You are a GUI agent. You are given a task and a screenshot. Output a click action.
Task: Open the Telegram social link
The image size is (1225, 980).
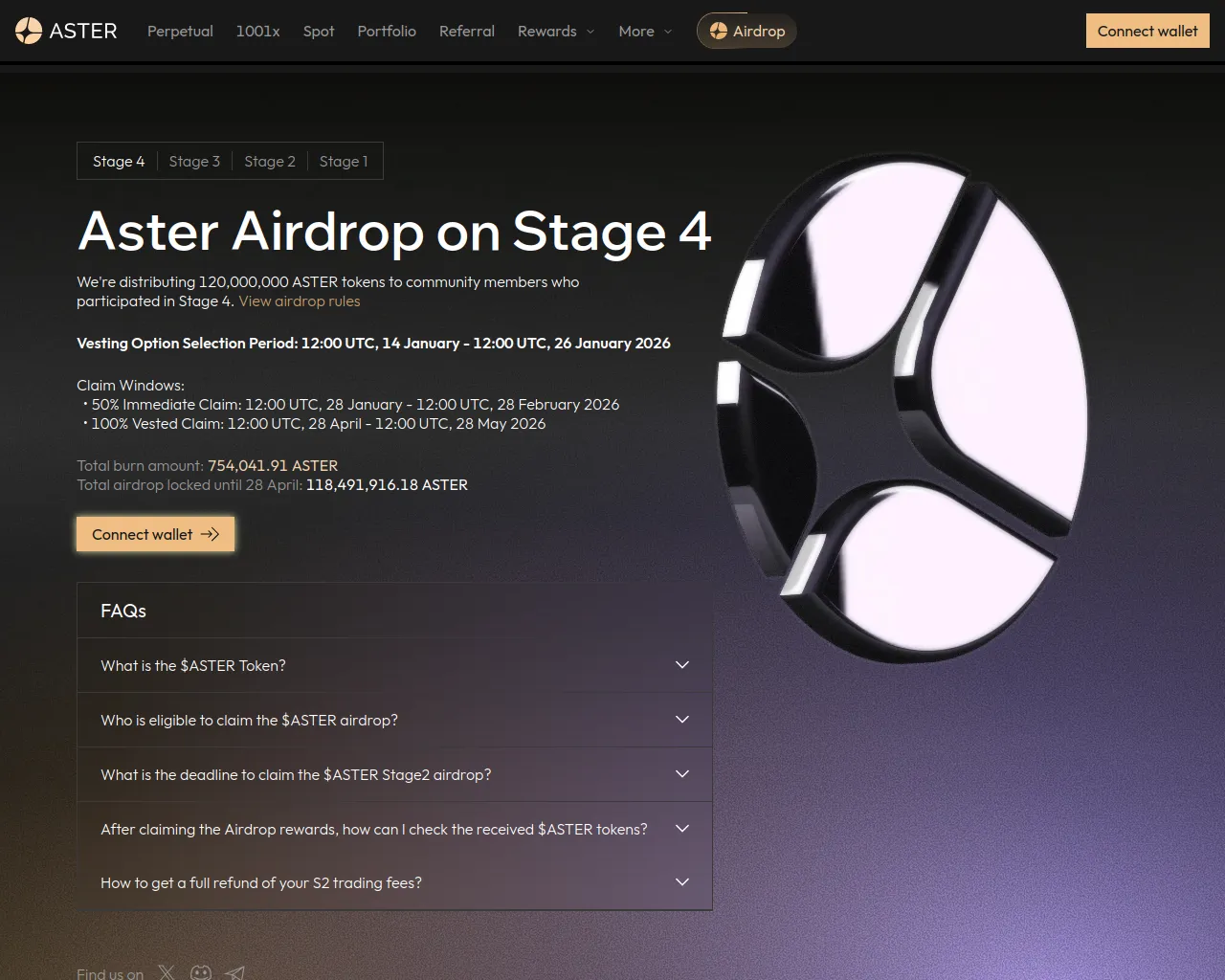click(x=235, y=972)
